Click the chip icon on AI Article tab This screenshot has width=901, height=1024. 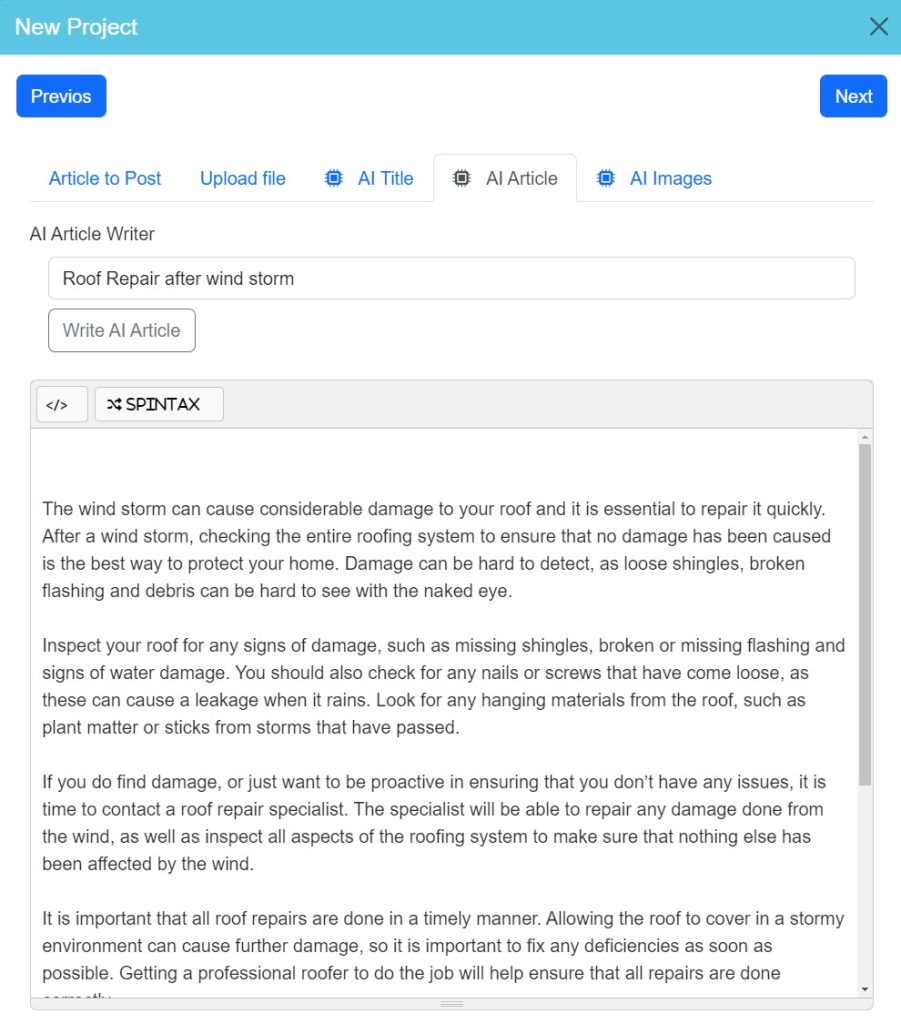point(461,178)
